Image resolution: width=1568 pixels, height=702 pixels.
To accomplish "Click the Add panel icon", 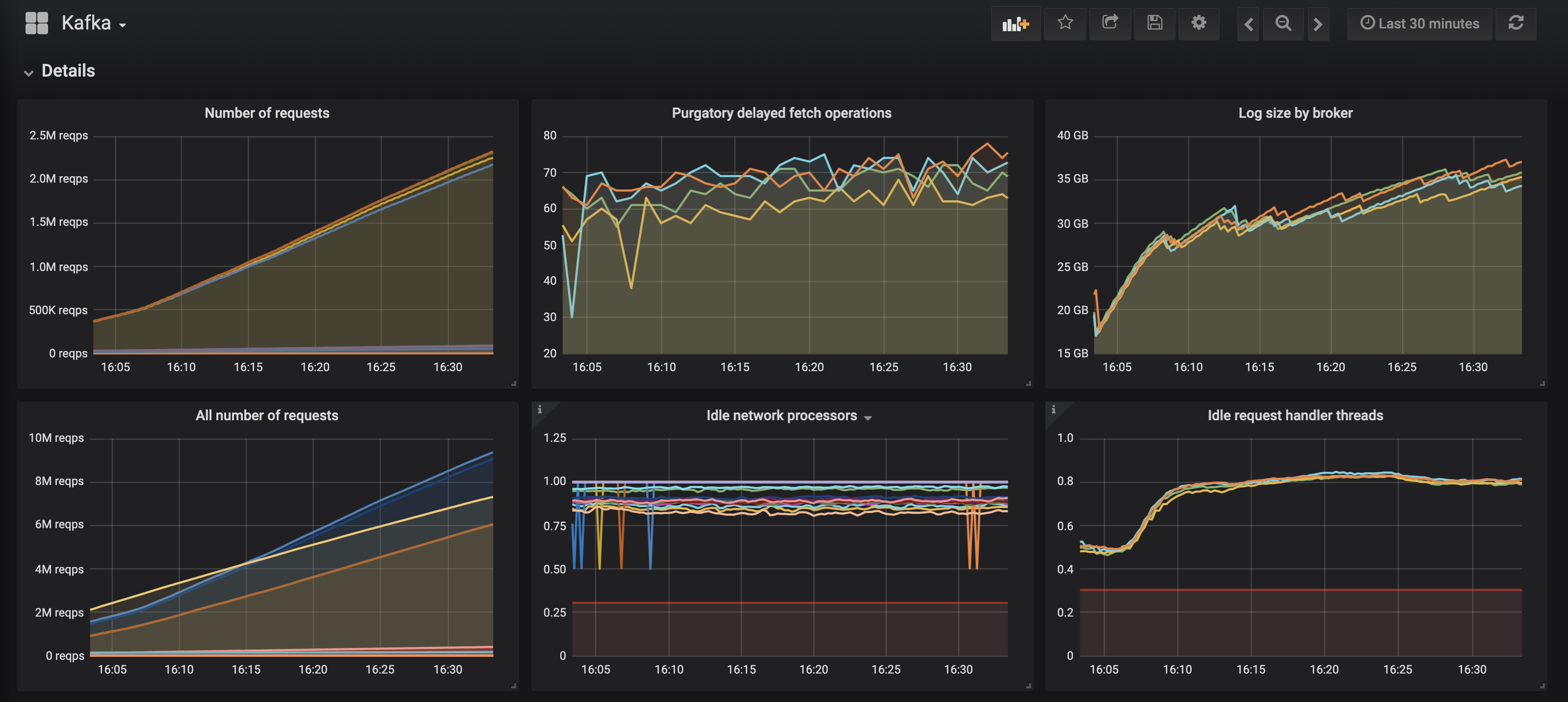I will click(x=1015, y=24).
